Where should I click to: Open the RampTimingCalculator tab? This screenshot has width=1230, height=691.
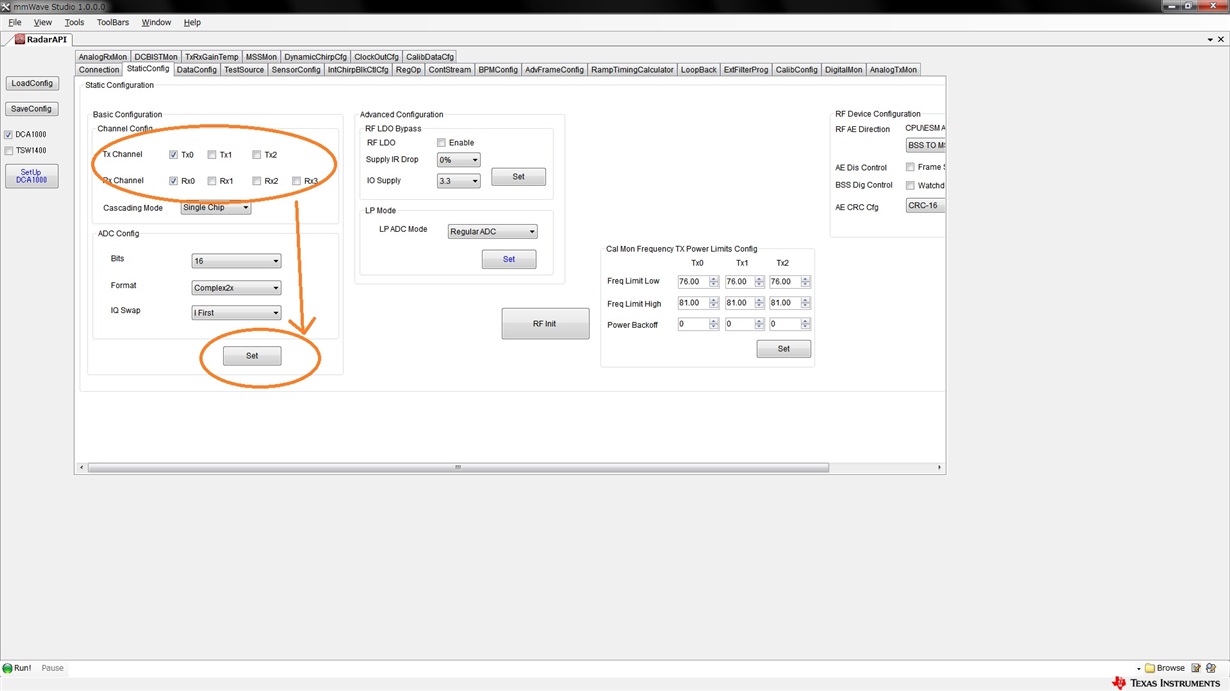click(632, 70)
